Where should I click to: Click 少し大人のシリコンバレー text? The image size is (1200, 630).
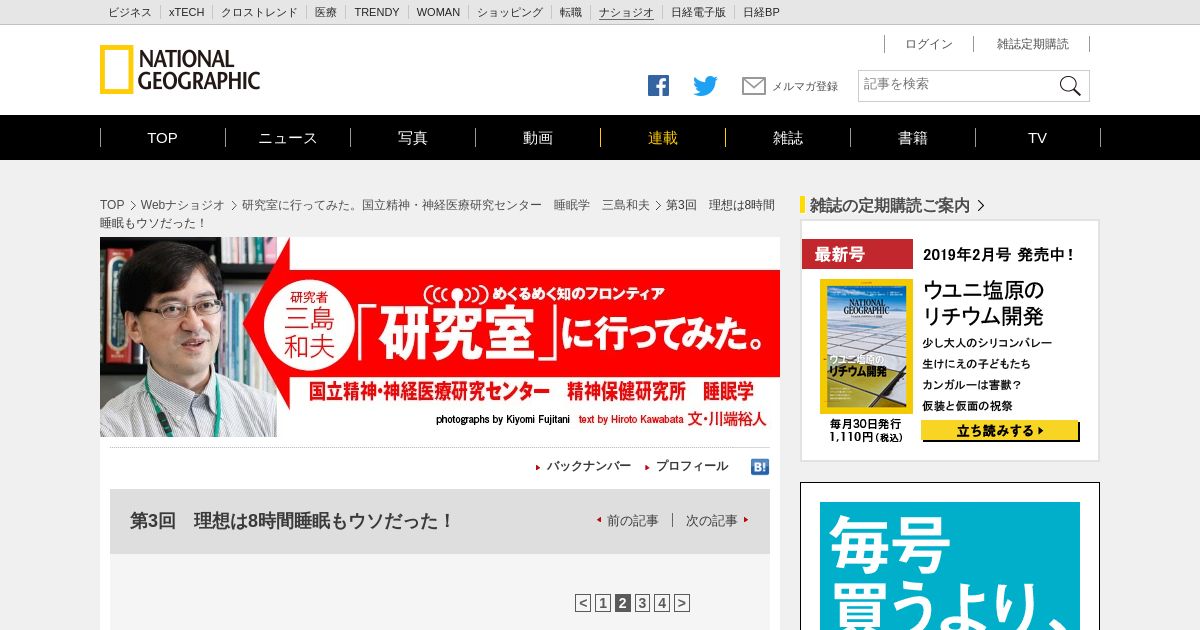987,343
